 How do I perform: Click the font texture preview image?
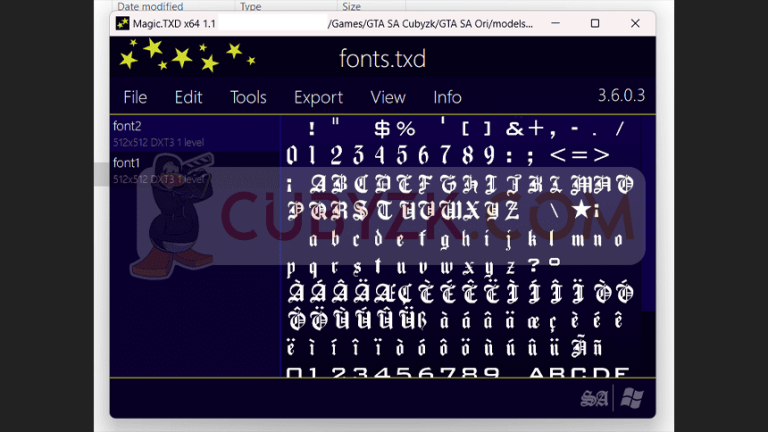point(460,250)
